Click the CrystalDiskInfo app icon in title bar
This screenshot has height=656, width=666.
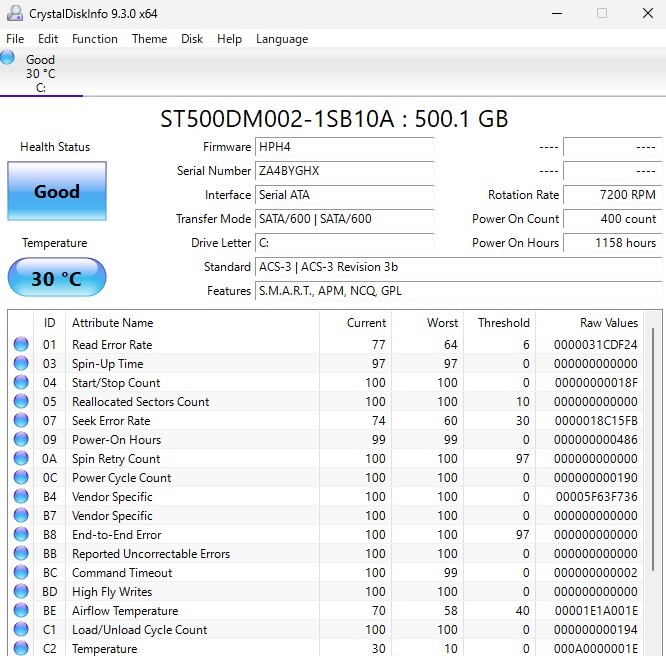[x=14, y=13]
